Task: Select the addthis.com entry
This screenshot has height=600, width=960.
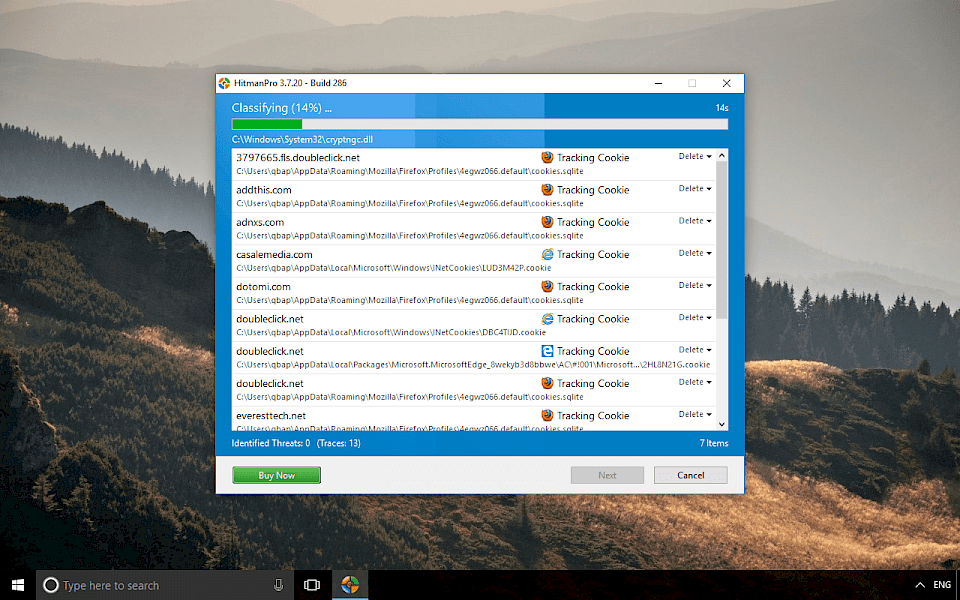Action: [473, 197]
